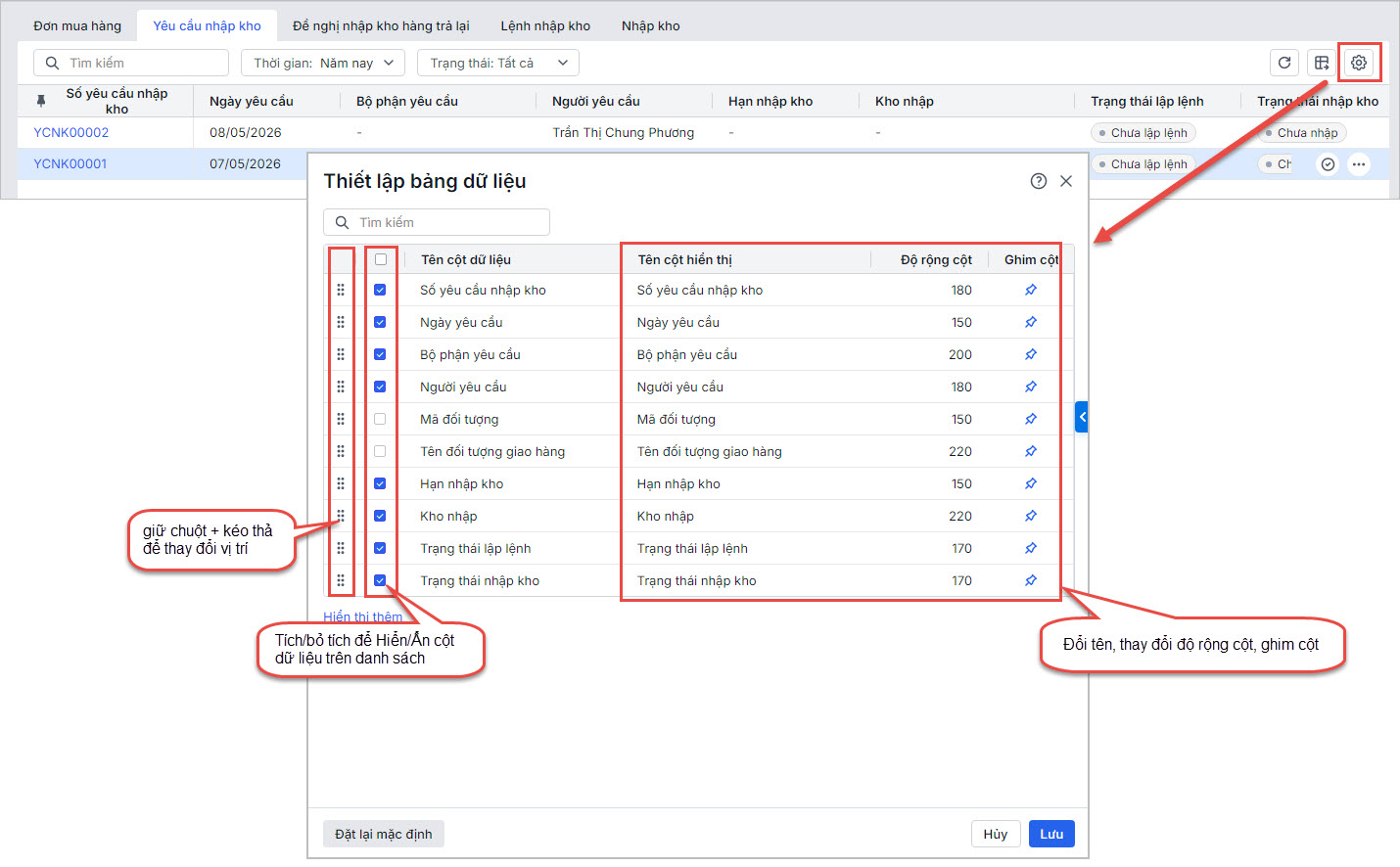This screenshot has width=1400, height=867.
Task: Expand the Trạng thái: Tất cả dropdown
Action: click(x=498, y=63)
